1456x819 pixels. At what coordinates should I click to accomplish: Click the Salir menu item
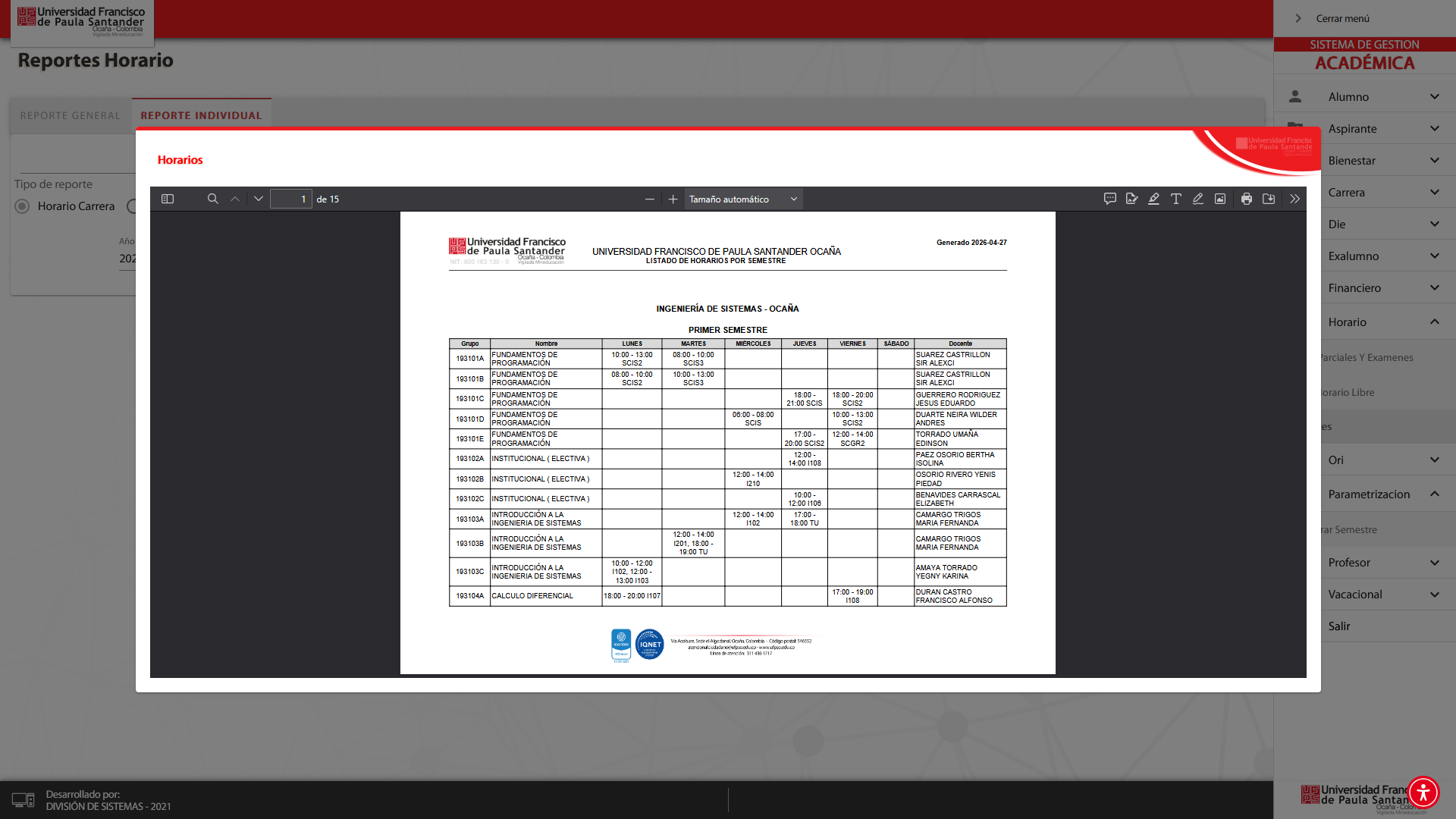(x=1339, y=626)
